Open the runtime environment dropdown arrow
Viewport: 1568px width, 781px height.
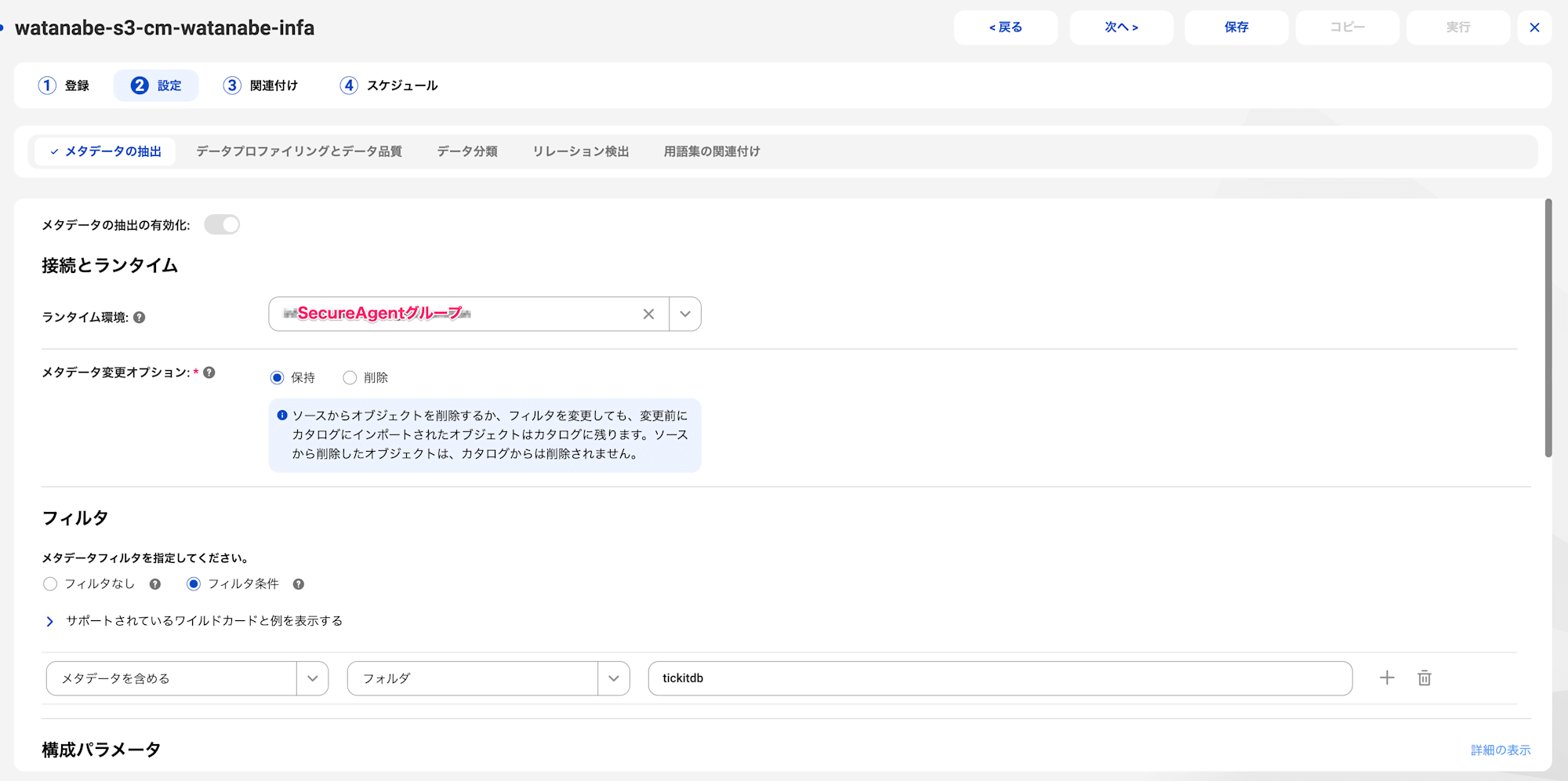[x=685, y=314]
